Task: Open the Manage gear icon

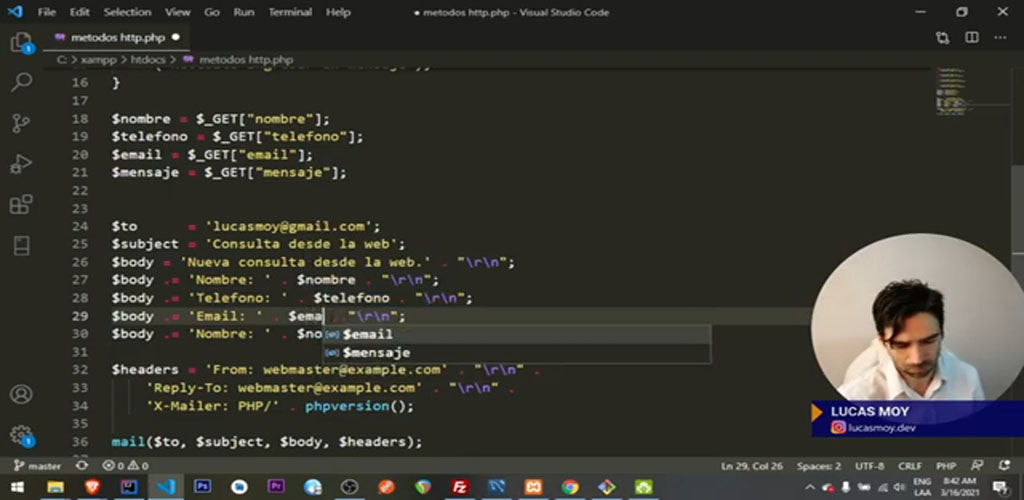Action: [21, 435]
